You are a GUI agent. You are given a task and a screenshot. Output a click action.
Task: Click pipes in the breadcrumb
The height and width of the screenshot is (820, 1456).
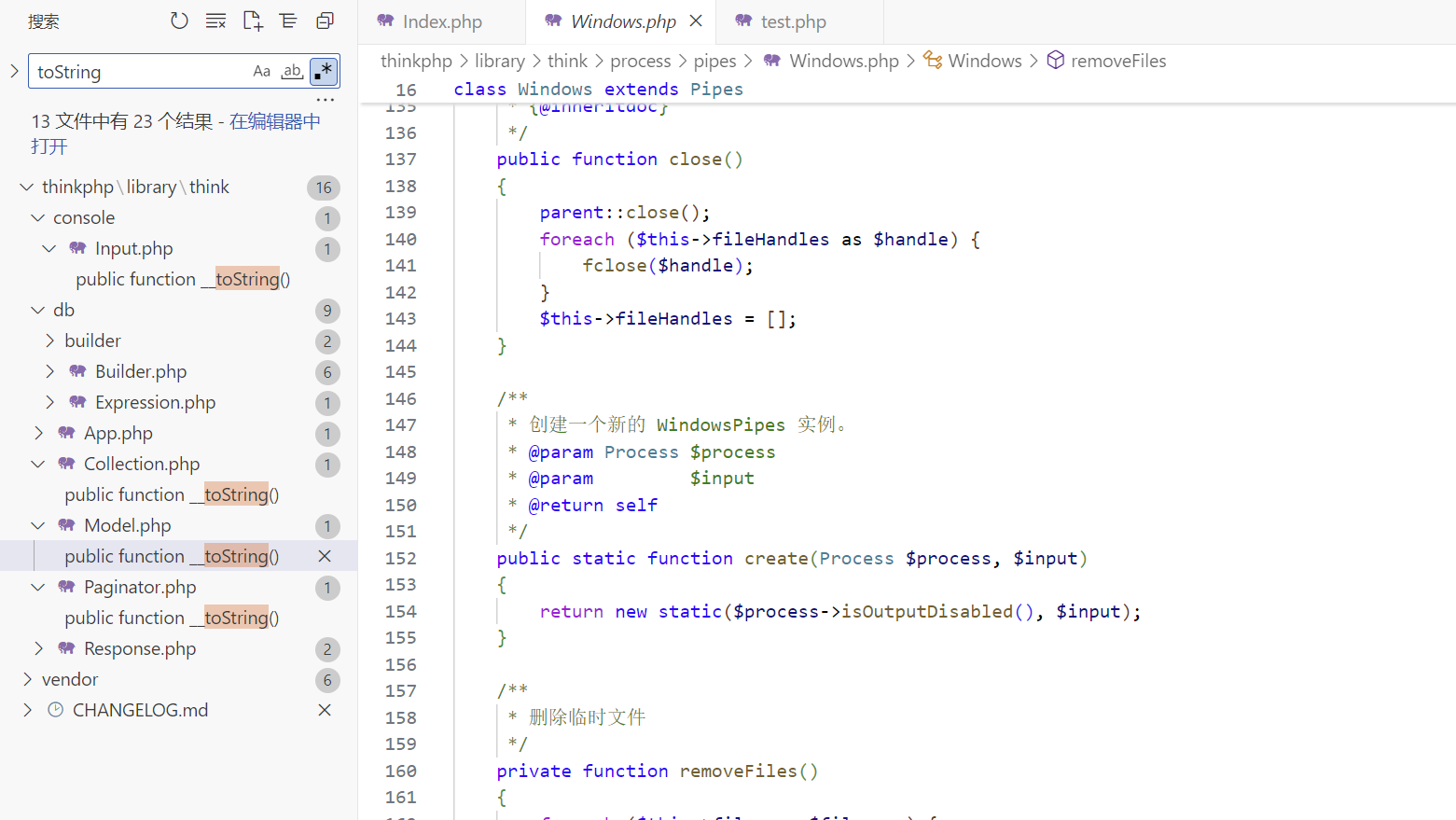pos(714,61)
